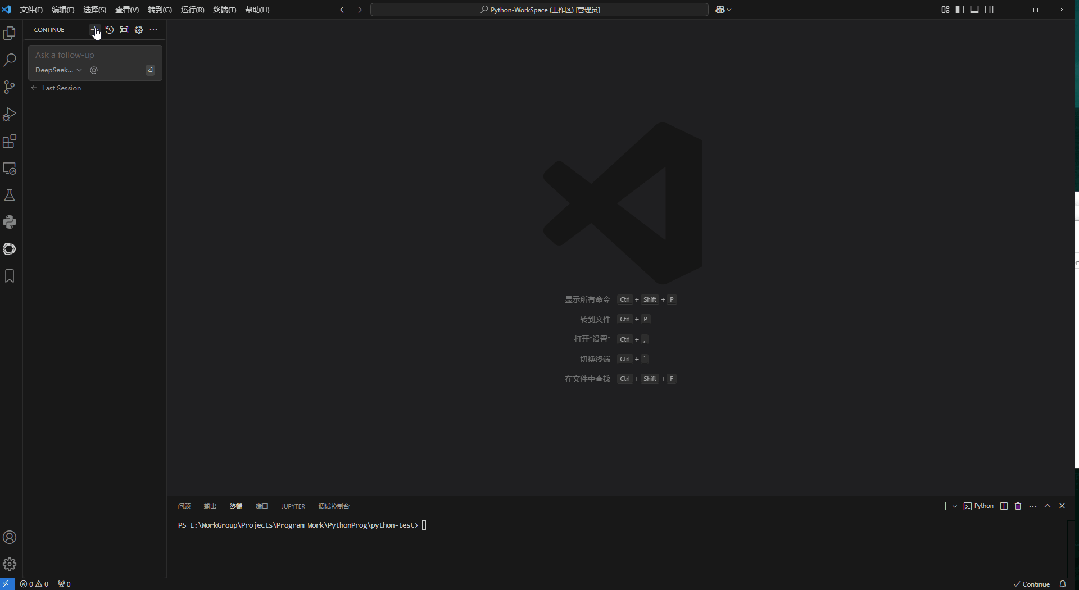The image size is (1079, 590).
Task: Kill the terminal via the trash icon
Action: click(1018, 506)
